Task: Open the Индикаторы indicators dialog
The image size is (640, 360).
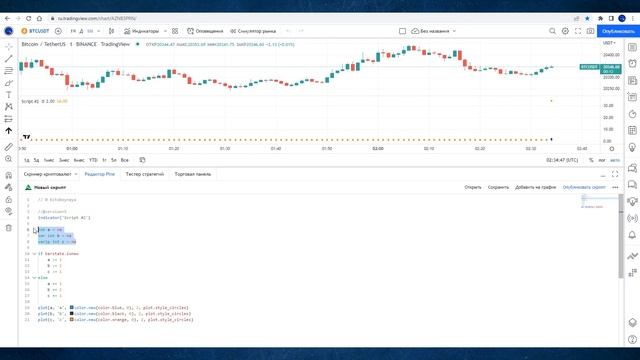Action: (141, 31)
